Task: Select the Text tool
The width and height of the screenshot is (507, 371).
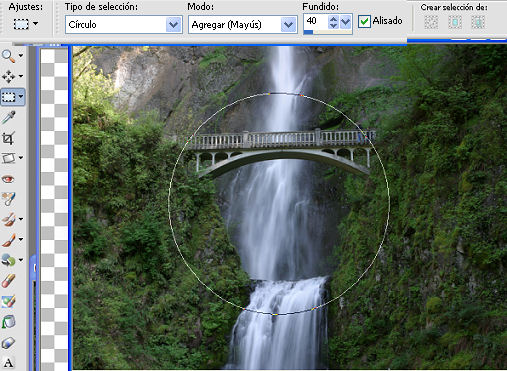Action: (x=8, y=363)
